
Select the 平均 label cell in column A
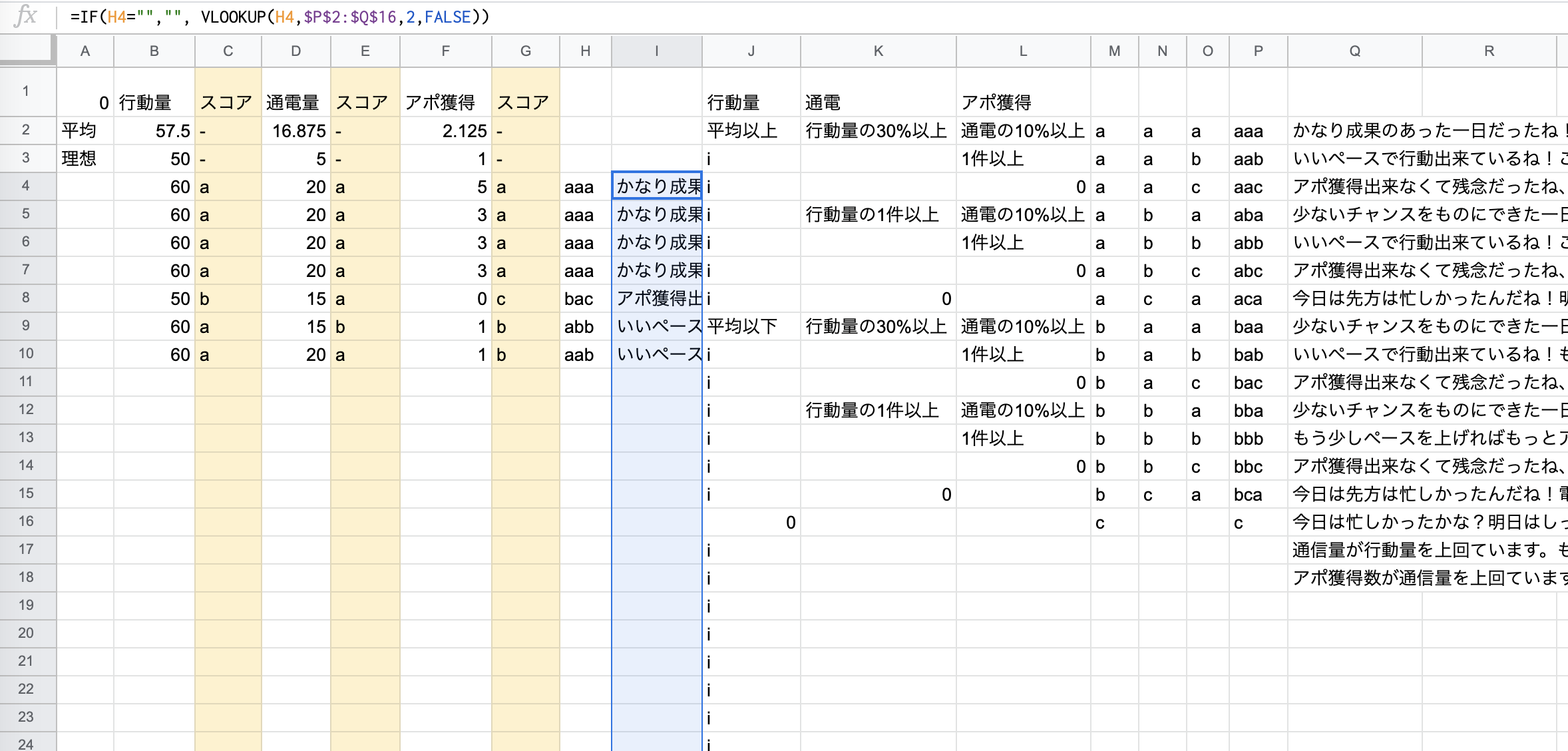point(85,130)
